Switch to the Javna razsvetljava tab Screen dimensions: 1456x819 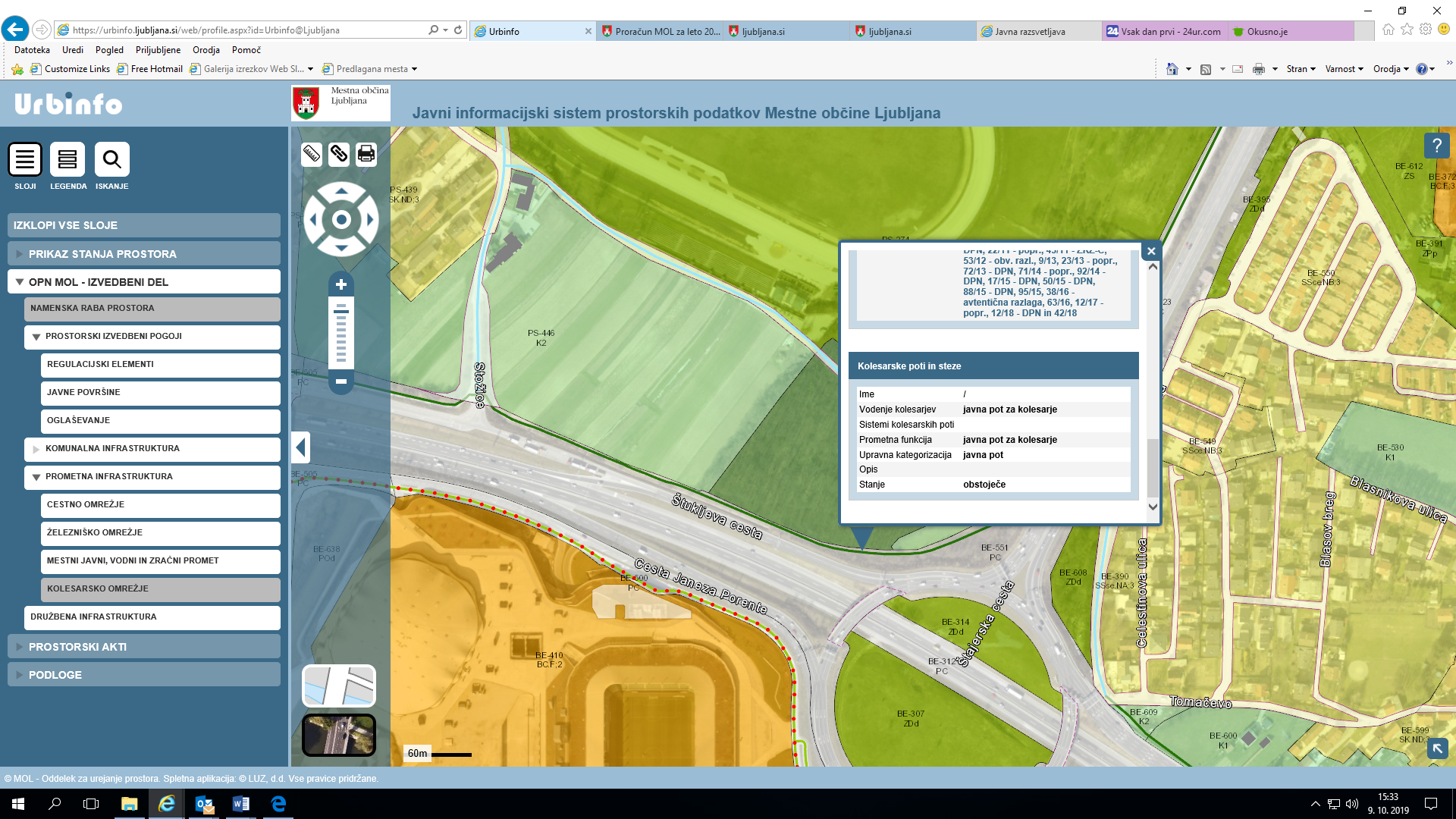(1030, 32)
